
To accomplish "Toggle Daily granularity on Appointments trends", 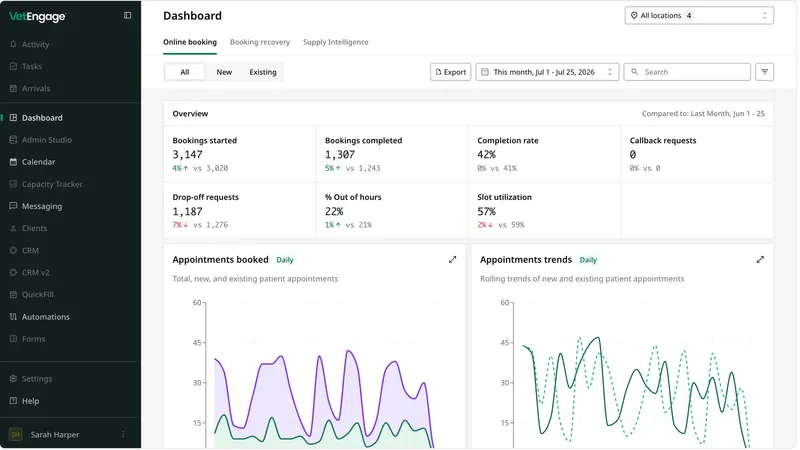I will click(588, 260).
